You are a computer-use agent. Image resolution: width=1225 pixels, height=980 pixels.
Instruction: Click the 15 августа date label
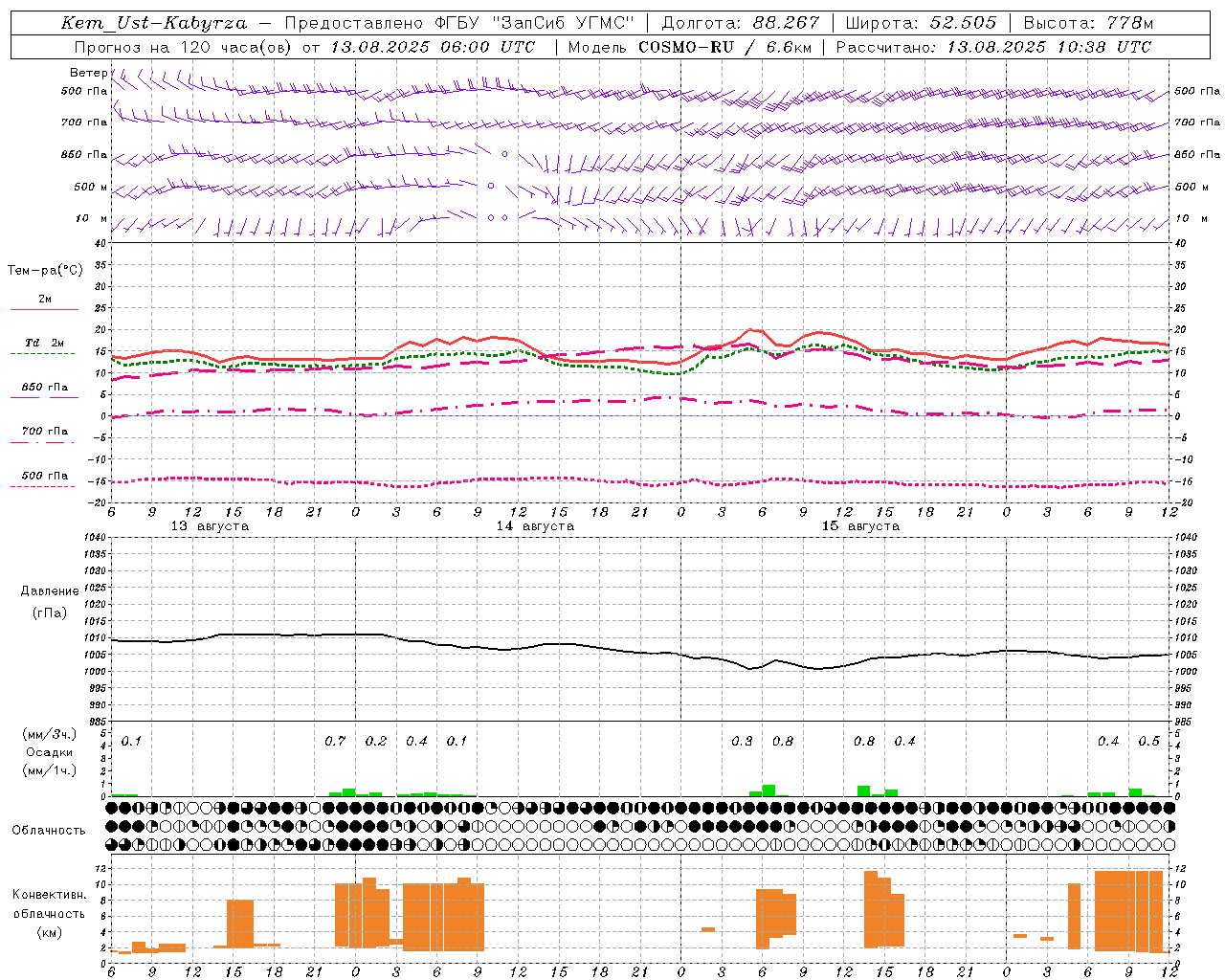coord(860,526)
